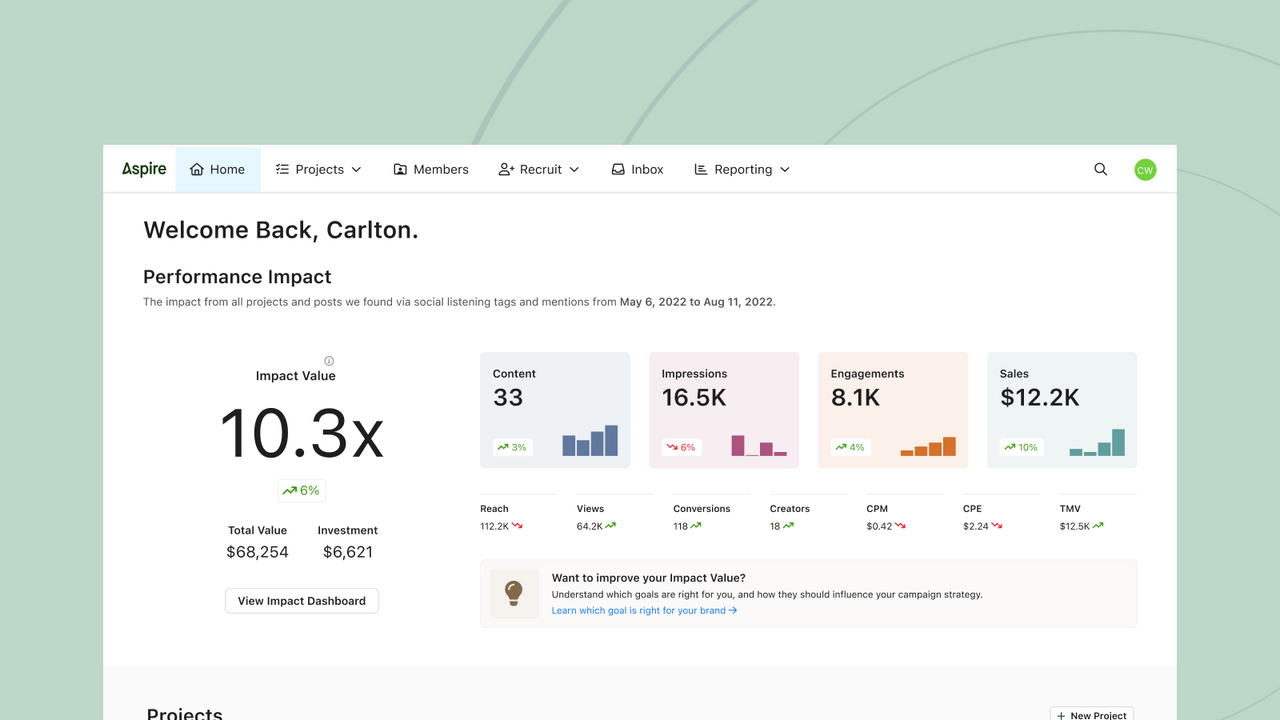Click the Members badge icon
1280x720 pixels.
[398, 169]
